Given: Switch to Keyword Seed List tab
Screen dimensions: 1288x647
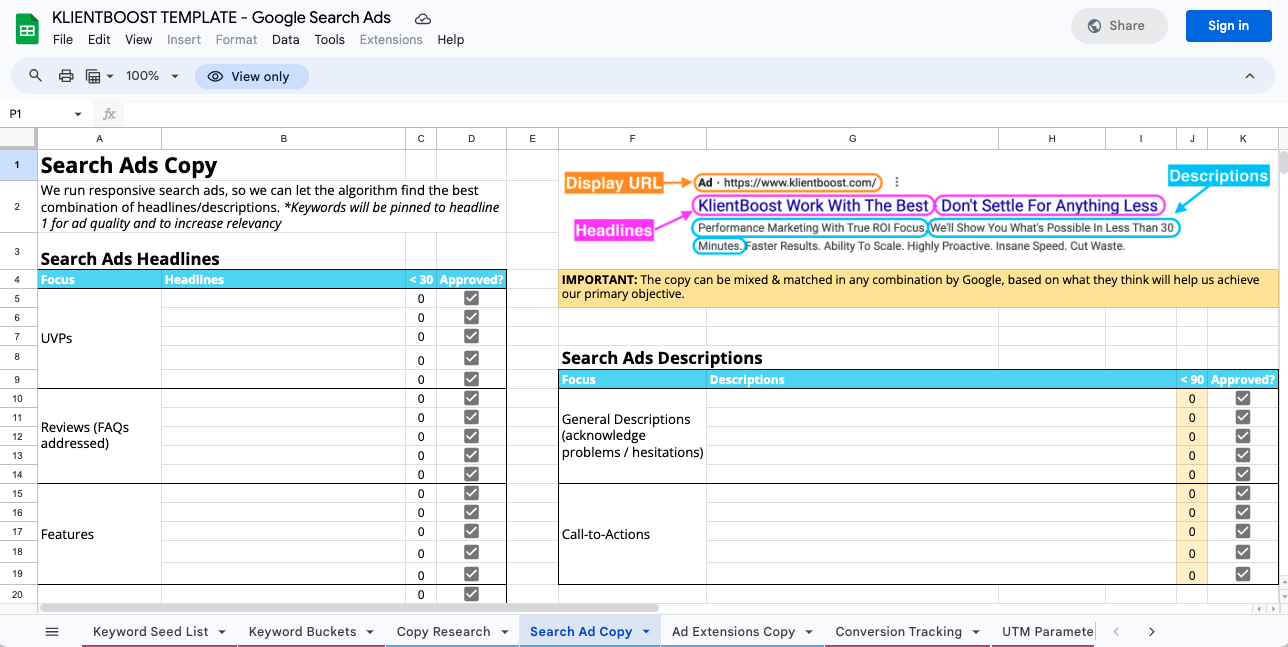Looking at the screenshot, I should pos(151,631).
